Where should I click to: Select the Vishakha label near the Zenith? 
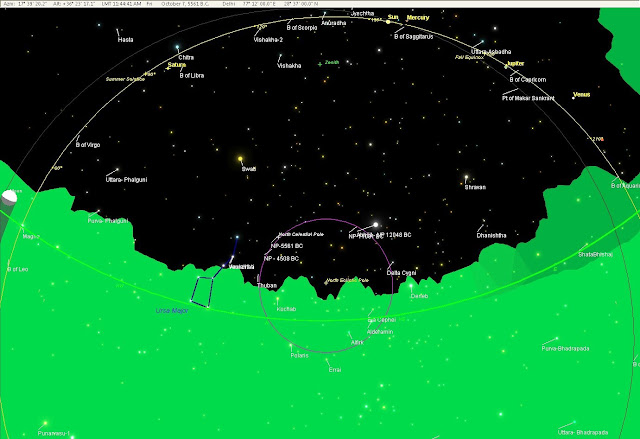coord(289,66)
